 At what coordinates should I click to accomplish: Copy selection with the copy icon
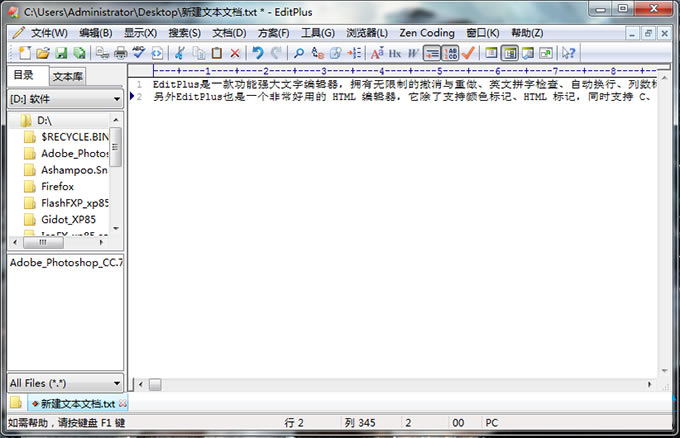tap(199, 53)
